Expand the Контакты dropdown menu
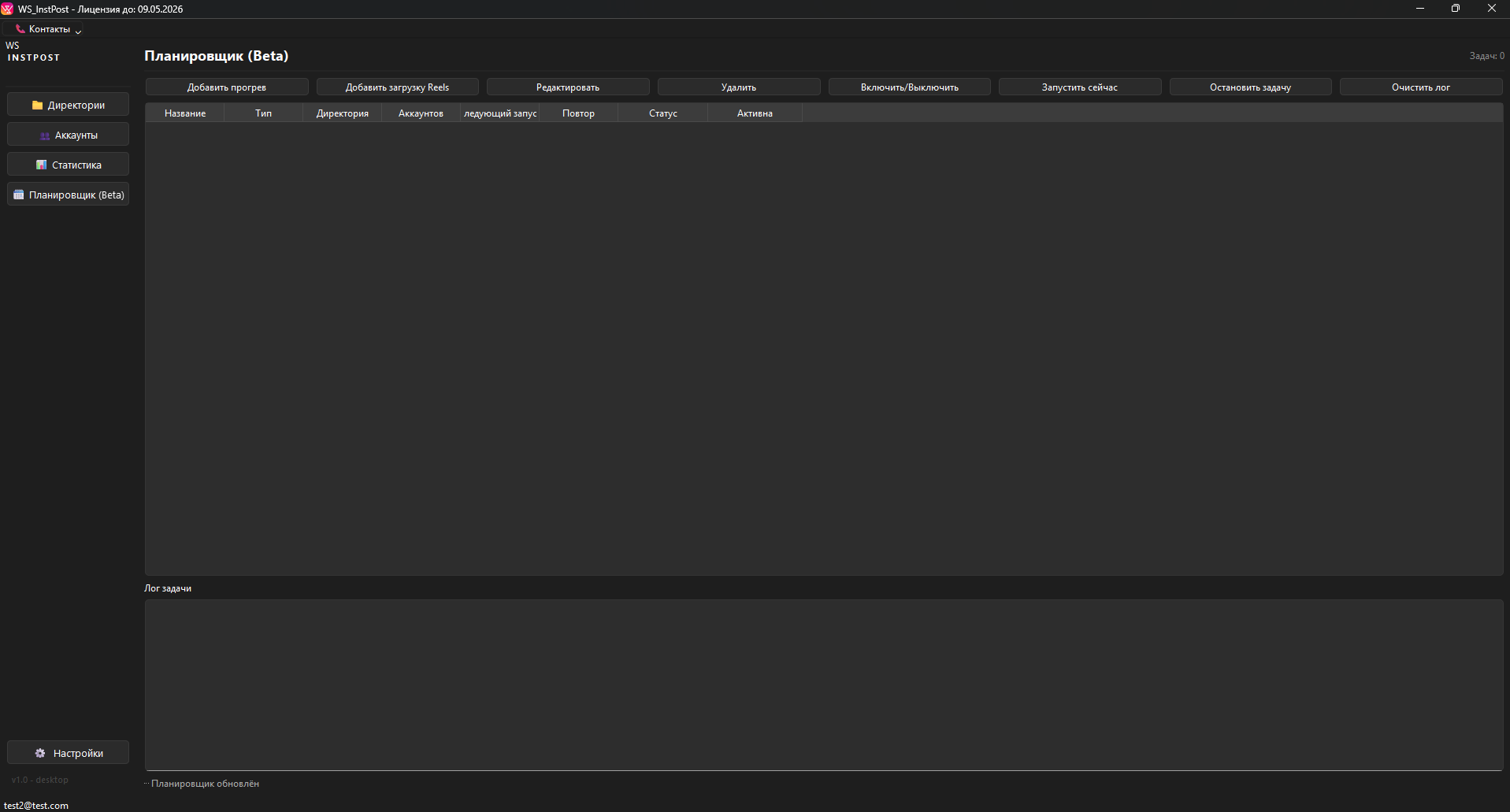 (50, 29)
